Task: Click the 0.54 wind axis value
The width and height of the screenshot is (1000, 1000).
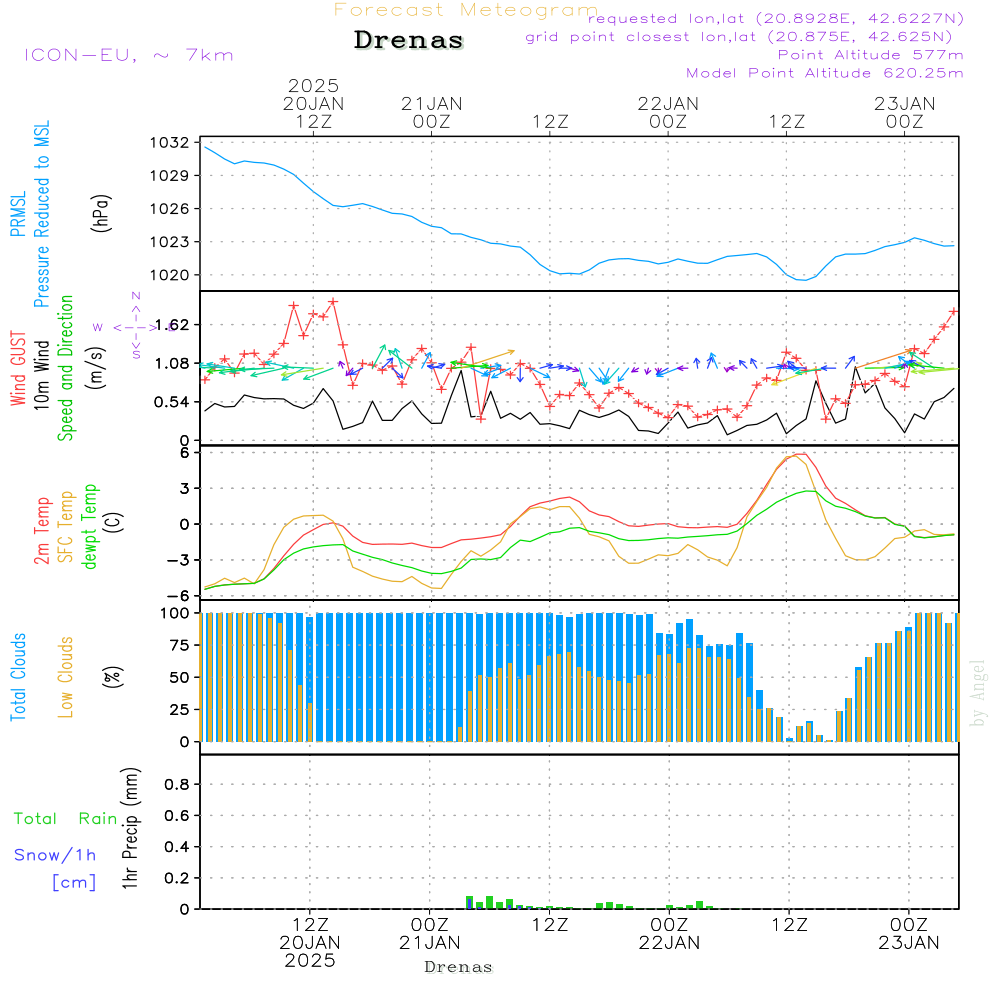Action: click(x=172, y=402)
